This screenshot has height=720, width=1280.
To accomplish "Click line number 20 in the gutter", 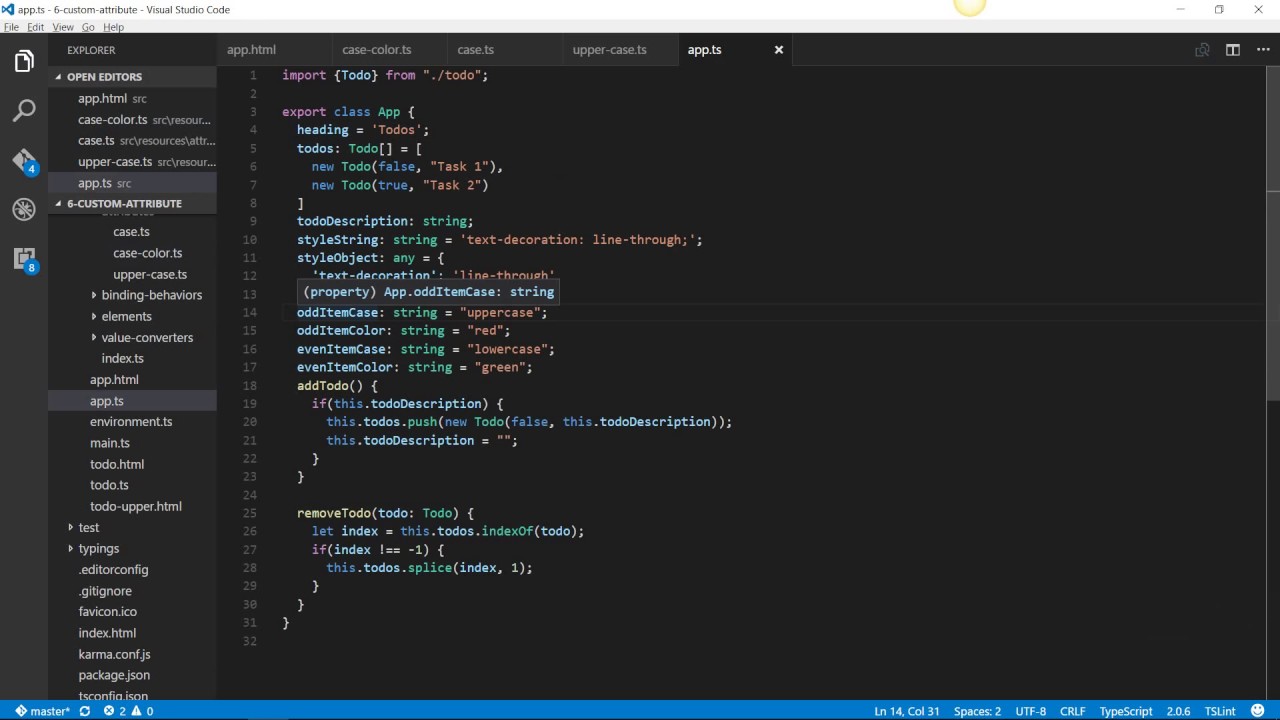I will 250,422.
